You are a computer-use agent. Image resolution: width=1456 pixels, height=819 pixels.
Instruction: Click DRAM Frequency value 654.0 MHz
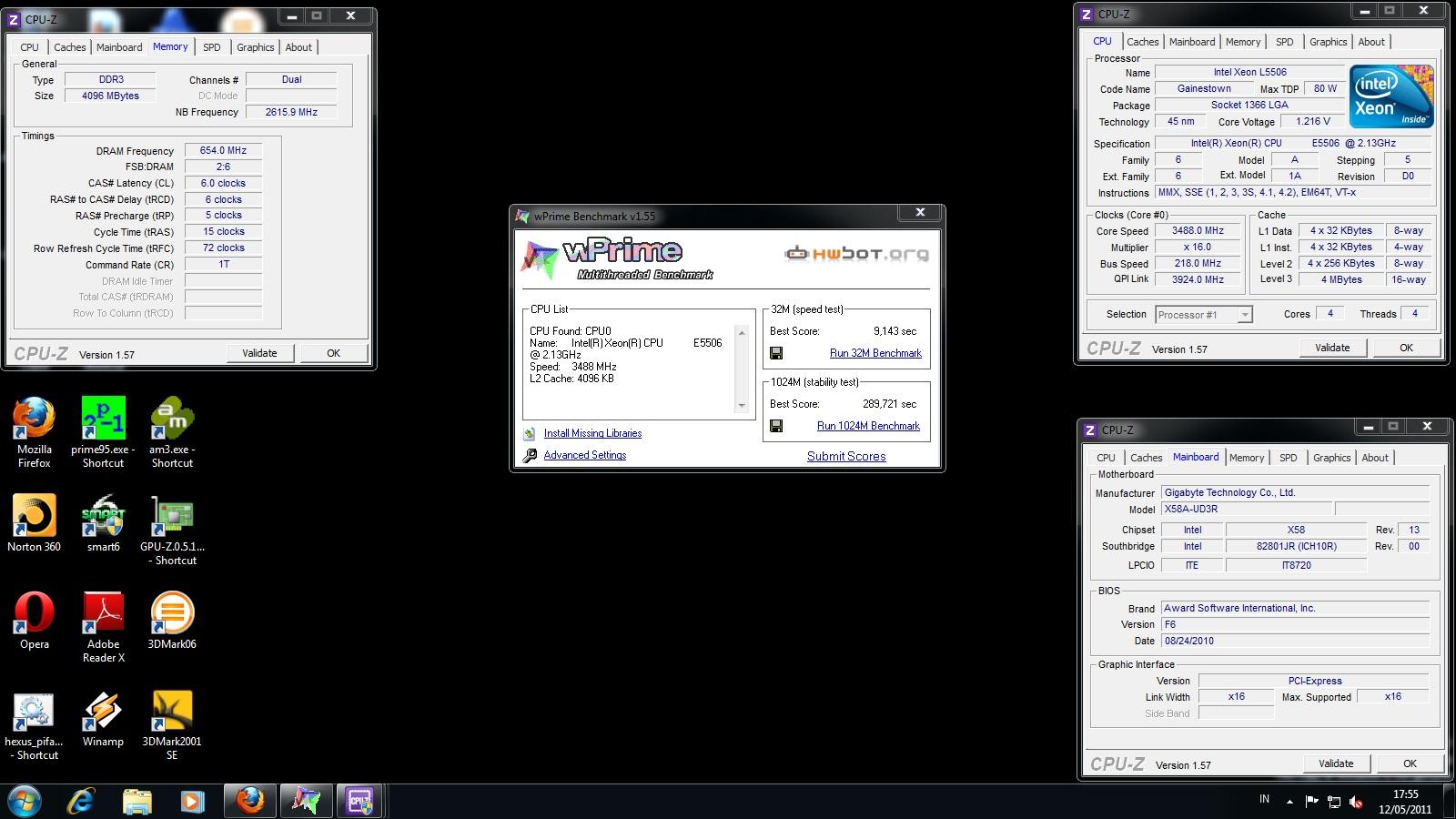click(224, 151)
